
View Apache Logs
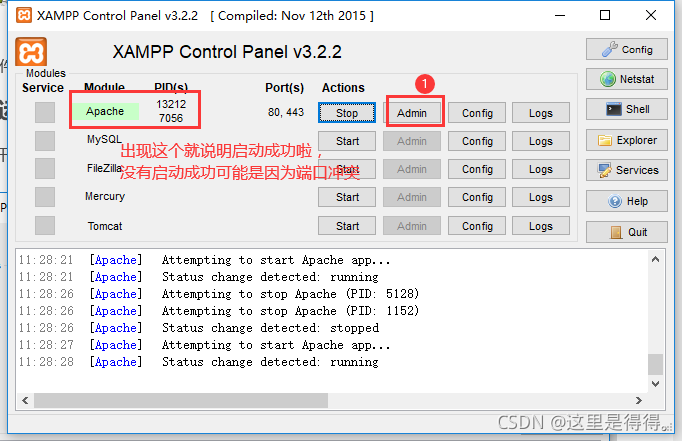pyautogui.click(x=541, y=113)
